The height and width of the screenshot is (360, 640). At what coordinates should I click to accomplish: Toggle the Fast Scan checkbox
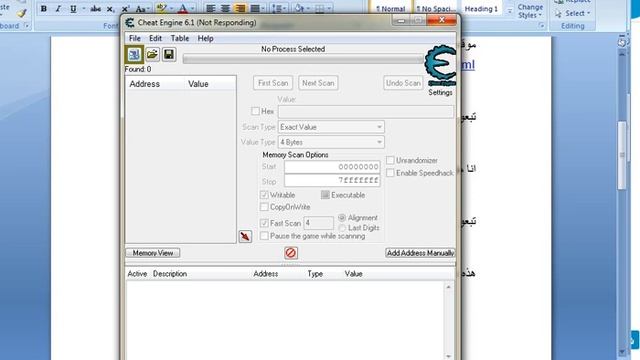[264, 223]
